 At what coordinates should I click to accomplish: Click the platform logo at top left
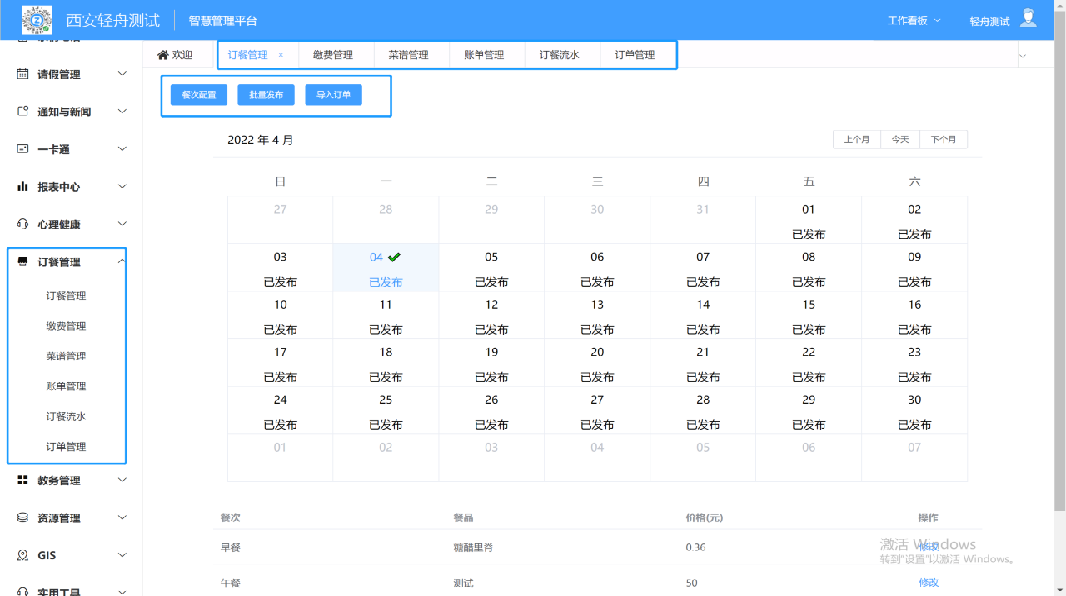pyautogui.click(x=37, y=20)
